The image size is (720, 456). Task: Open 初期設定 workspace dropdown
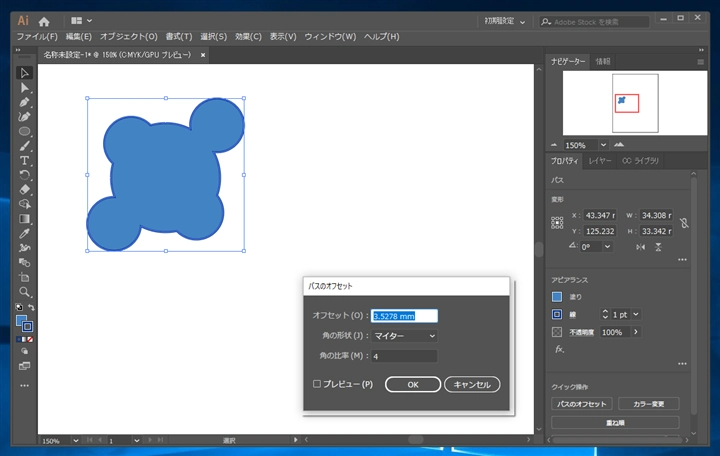[505, 21]
